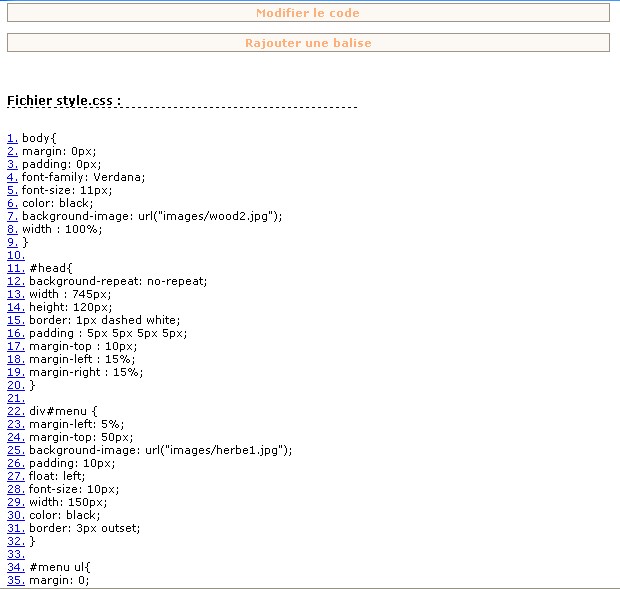This screenshot has height=589, width=620.
Task: Open line number 8 link for width 100%
Action: [x=12, y=229]
